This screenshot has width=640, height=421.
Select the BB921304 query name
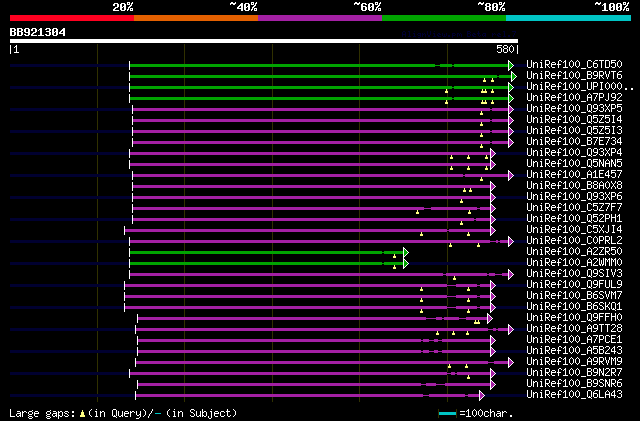pos(38,32)
